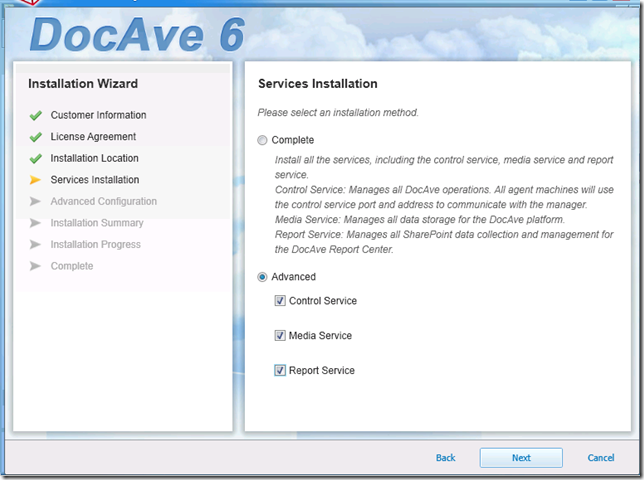Select the Complete installation radio button

[x=262, y=140]
